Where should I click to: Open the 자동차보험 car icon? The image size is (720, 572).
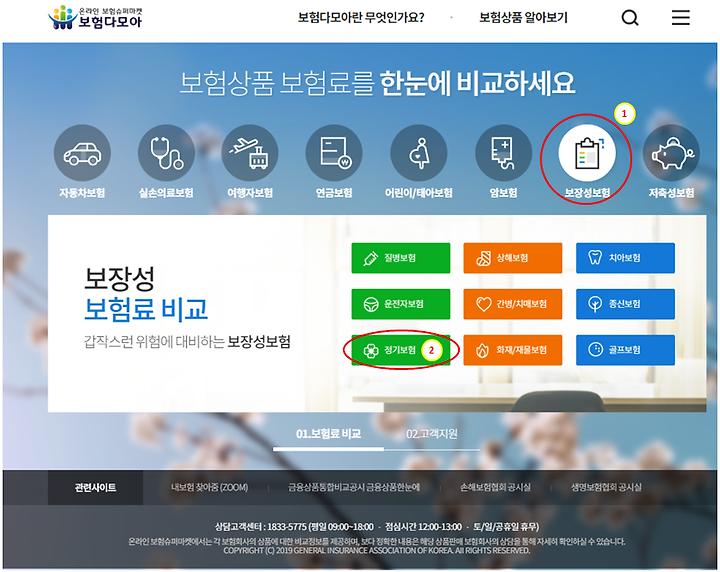tap(82, 153)
